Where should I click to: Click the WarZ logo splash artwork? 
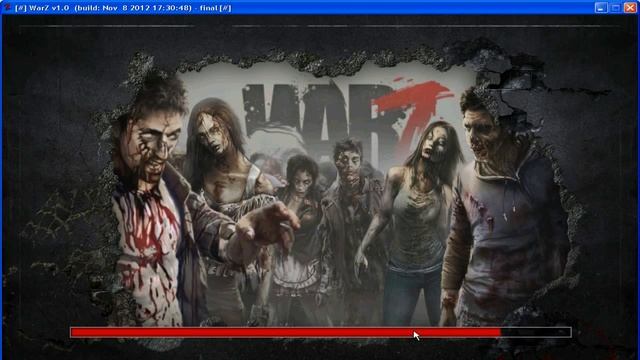347,122
